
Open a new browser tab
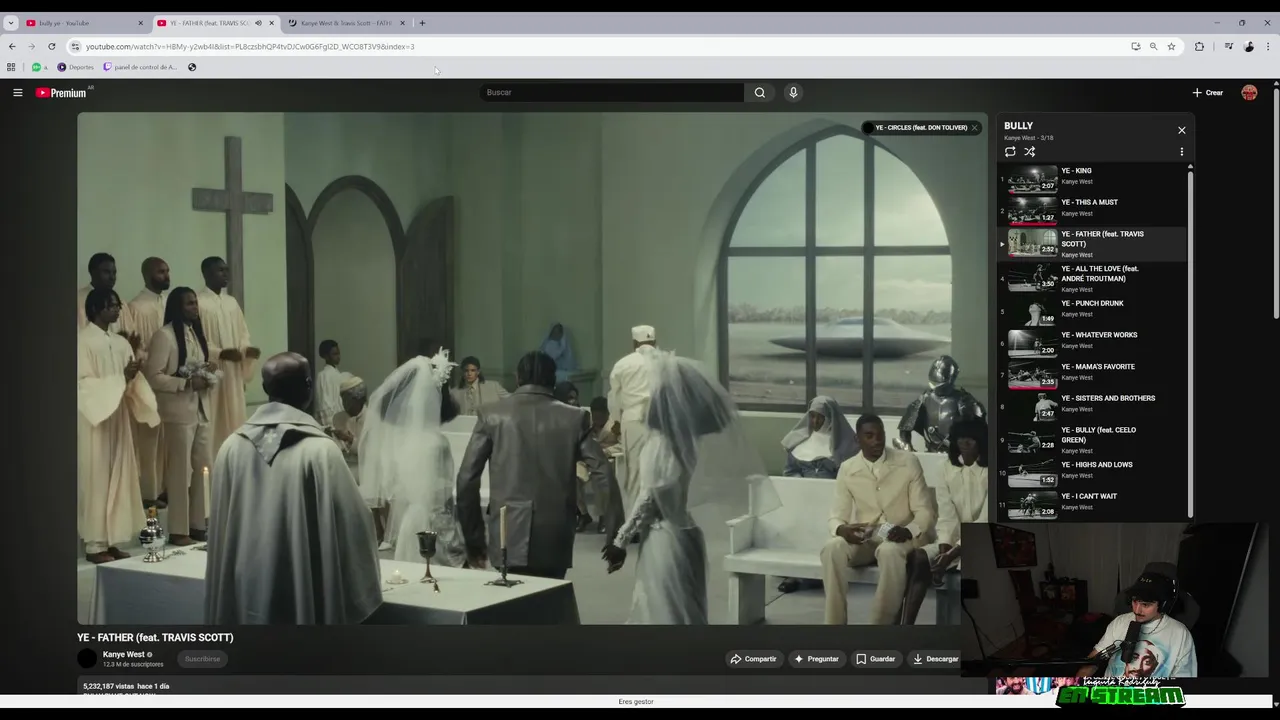pyautogui.click(x=422, y=23)
